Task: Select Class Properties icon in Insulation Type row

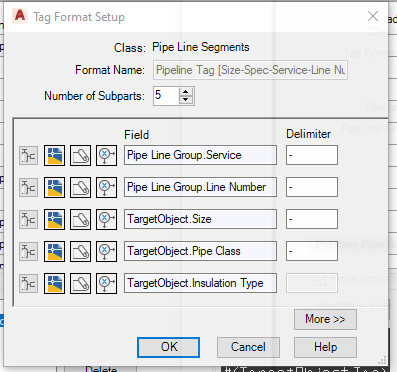Action: 28,283
